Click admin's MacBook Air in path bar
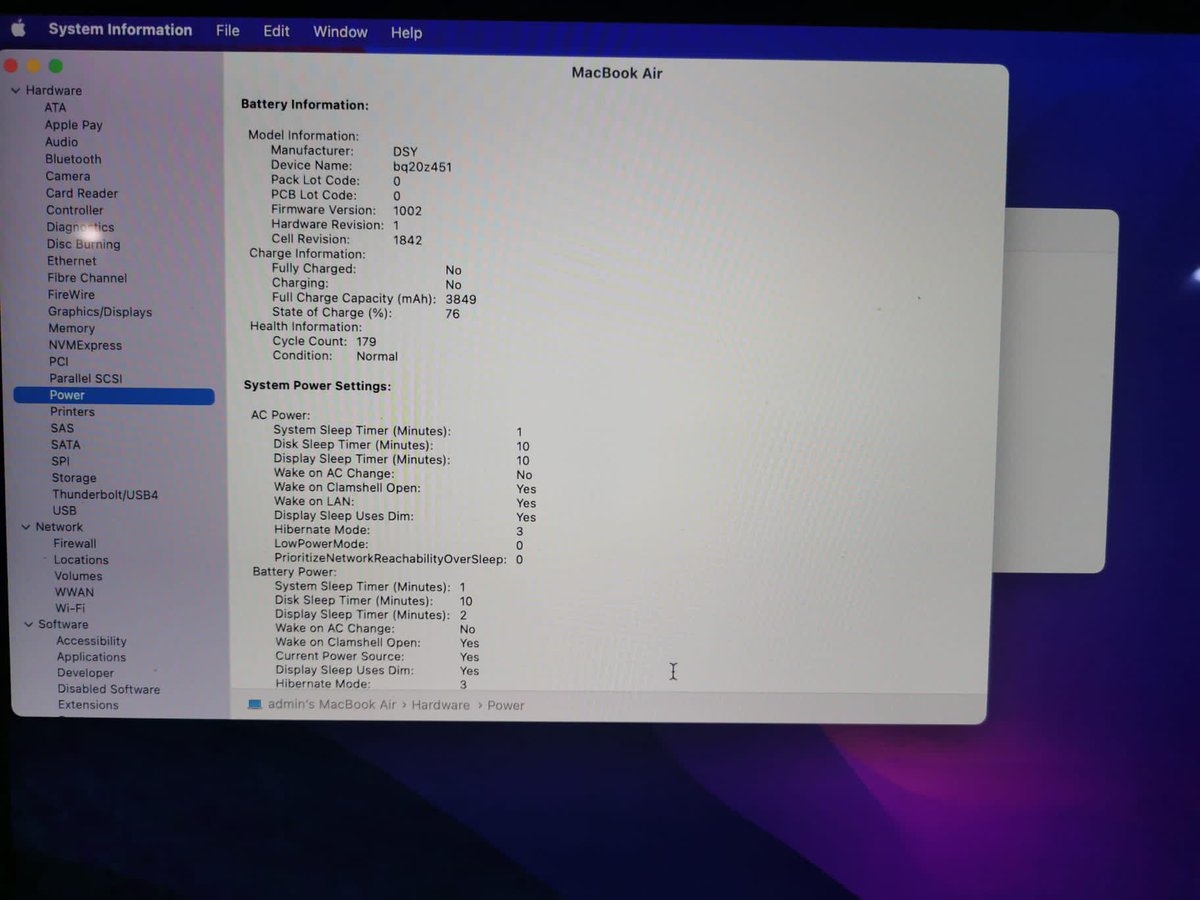Screen dimensions: 1200x900 [x=332, y=705]
